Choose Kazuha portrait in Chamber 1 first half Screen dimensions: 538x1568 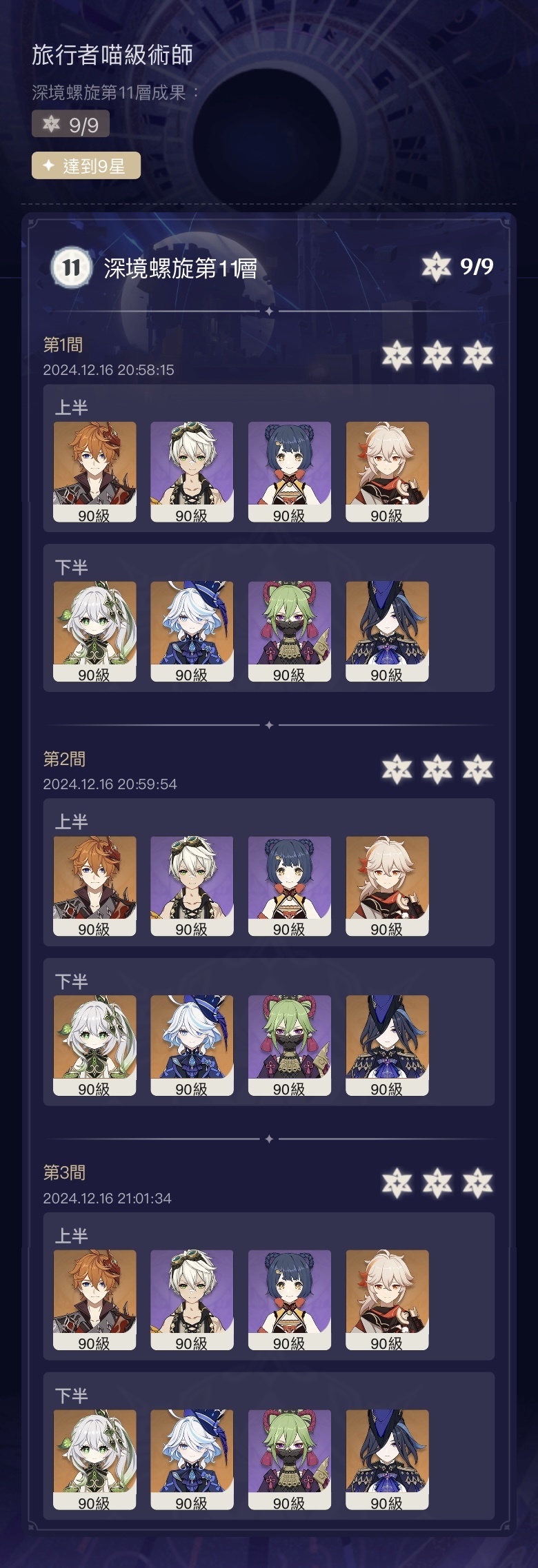pos(387,472)
